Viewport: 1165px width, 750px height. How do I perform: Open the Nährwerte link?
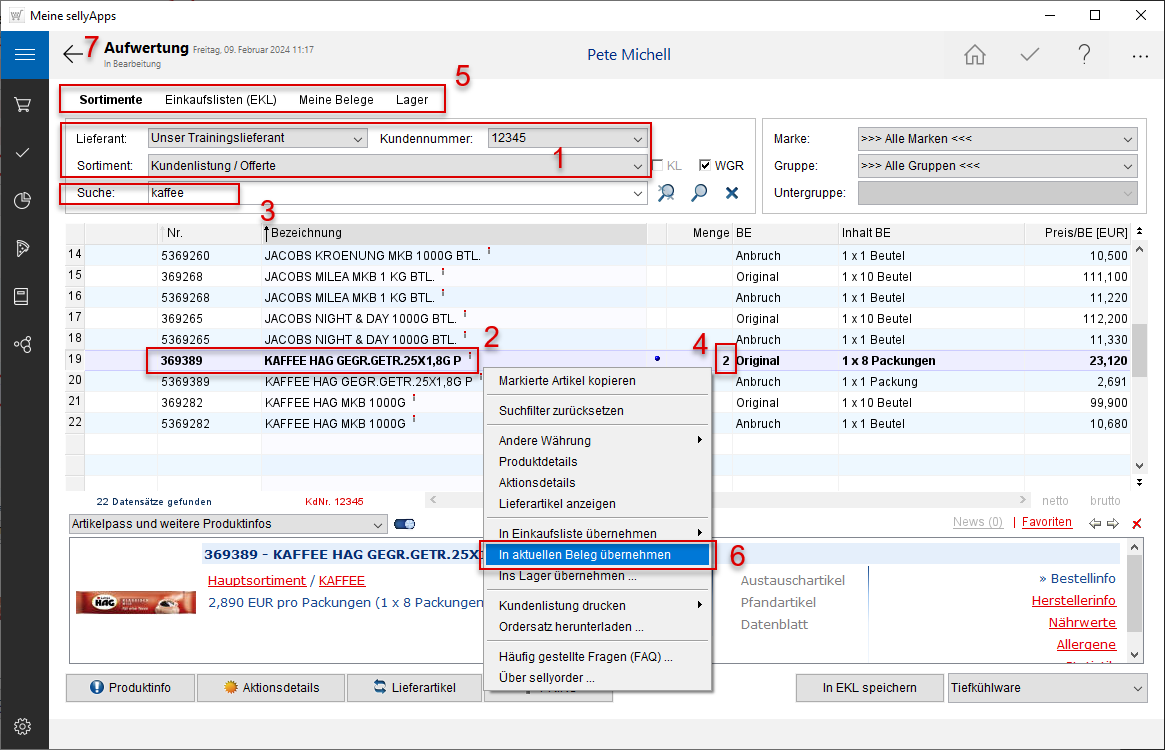click(x=1082, y=623)
